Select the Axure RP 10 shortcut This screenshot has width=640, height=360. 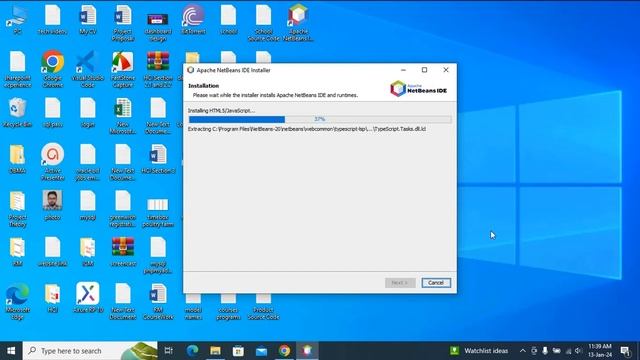click(88, 298)
